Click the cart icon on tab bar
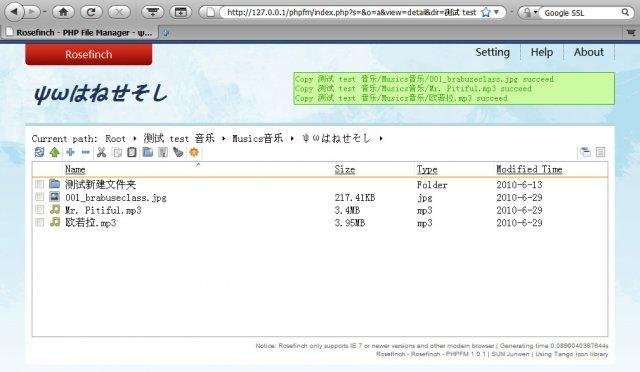Viewport: 640px width, 372px height. 631,32
